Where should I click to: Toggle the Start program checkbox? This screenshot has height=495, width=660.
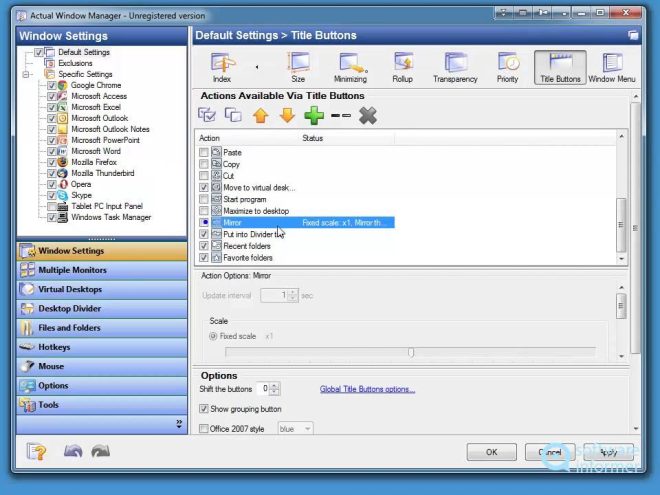(x=204, y=199)
